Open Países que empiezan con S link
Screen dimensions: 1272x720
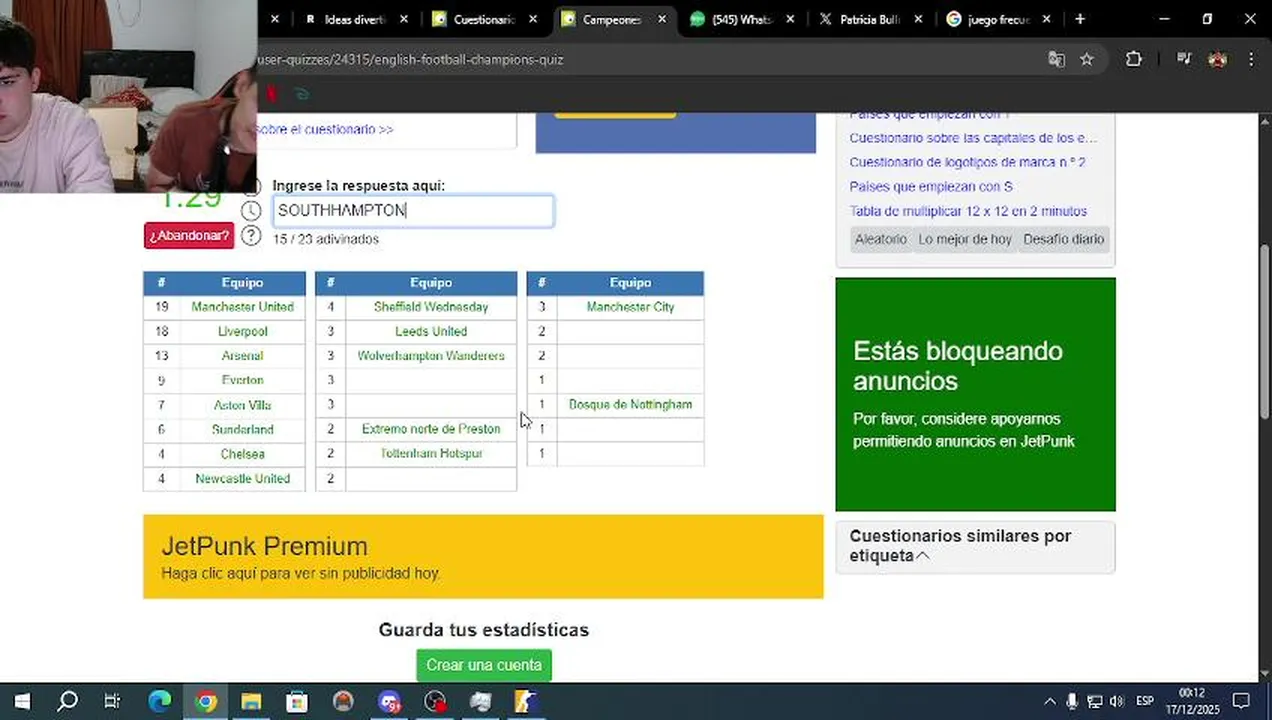tap(931, 186)
